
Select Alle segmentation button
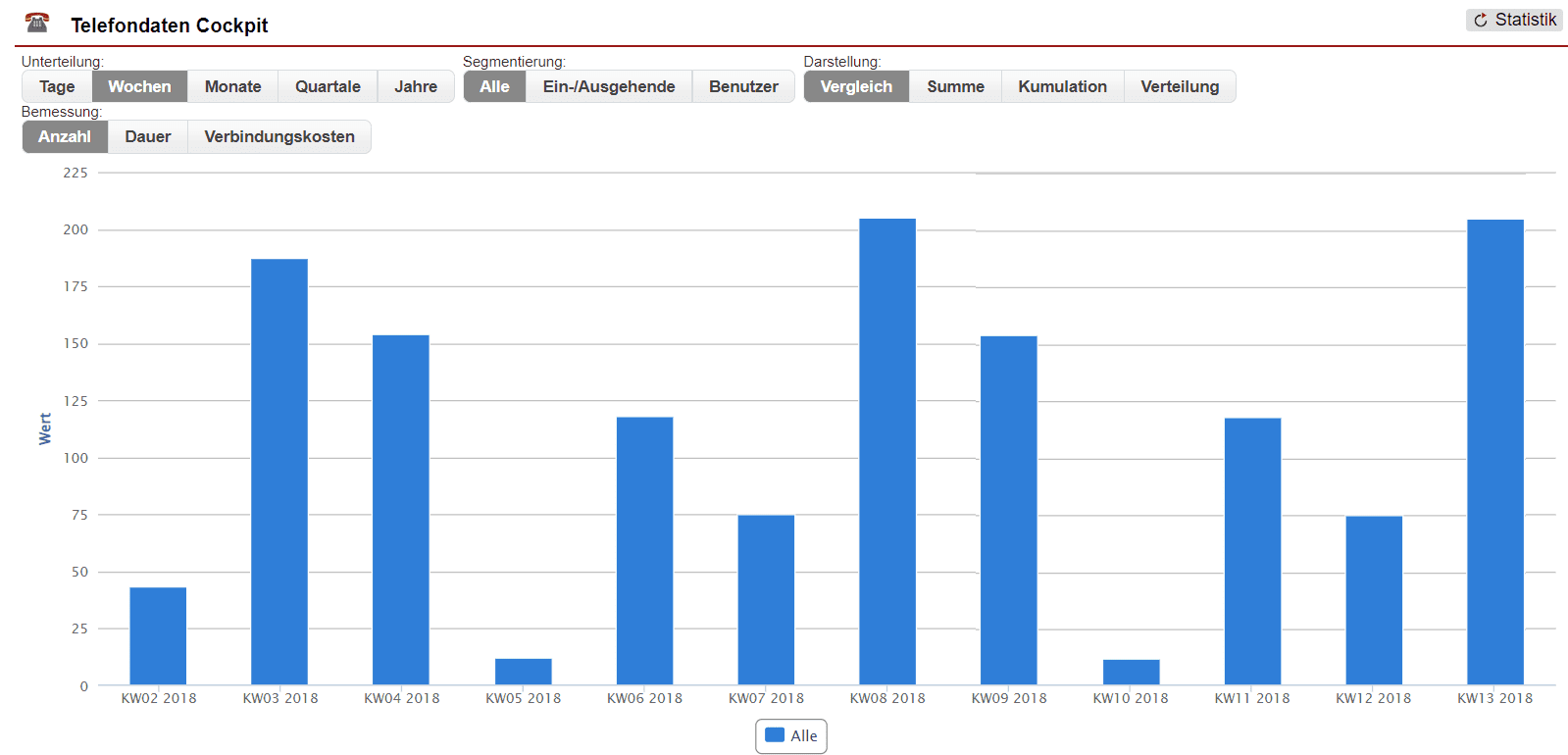[494, 86]
